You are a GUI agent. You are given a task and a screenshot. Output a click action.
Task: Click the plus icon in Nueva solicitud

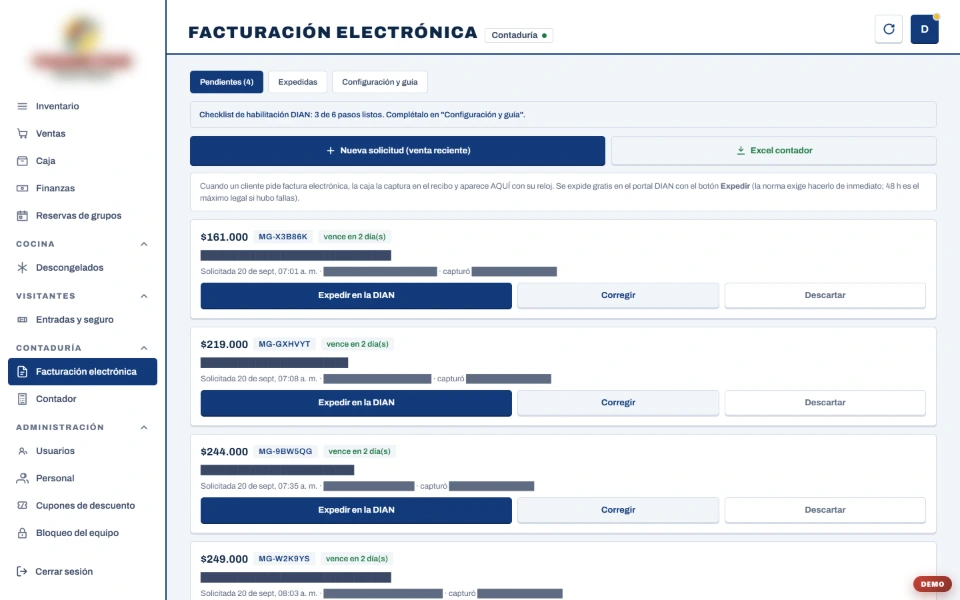330,151
